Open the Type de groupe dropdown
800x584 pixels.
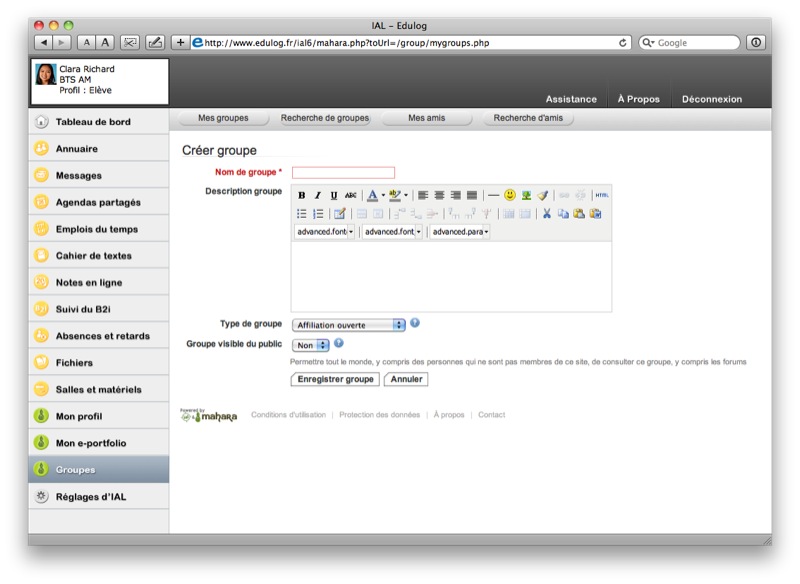349,325
